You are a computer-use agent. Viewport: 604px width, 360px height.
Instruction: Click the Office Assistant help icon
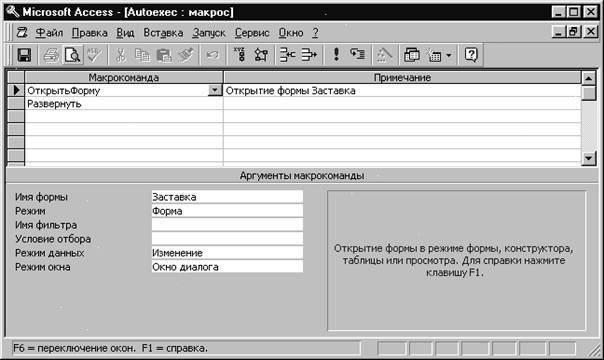[471, 55]
